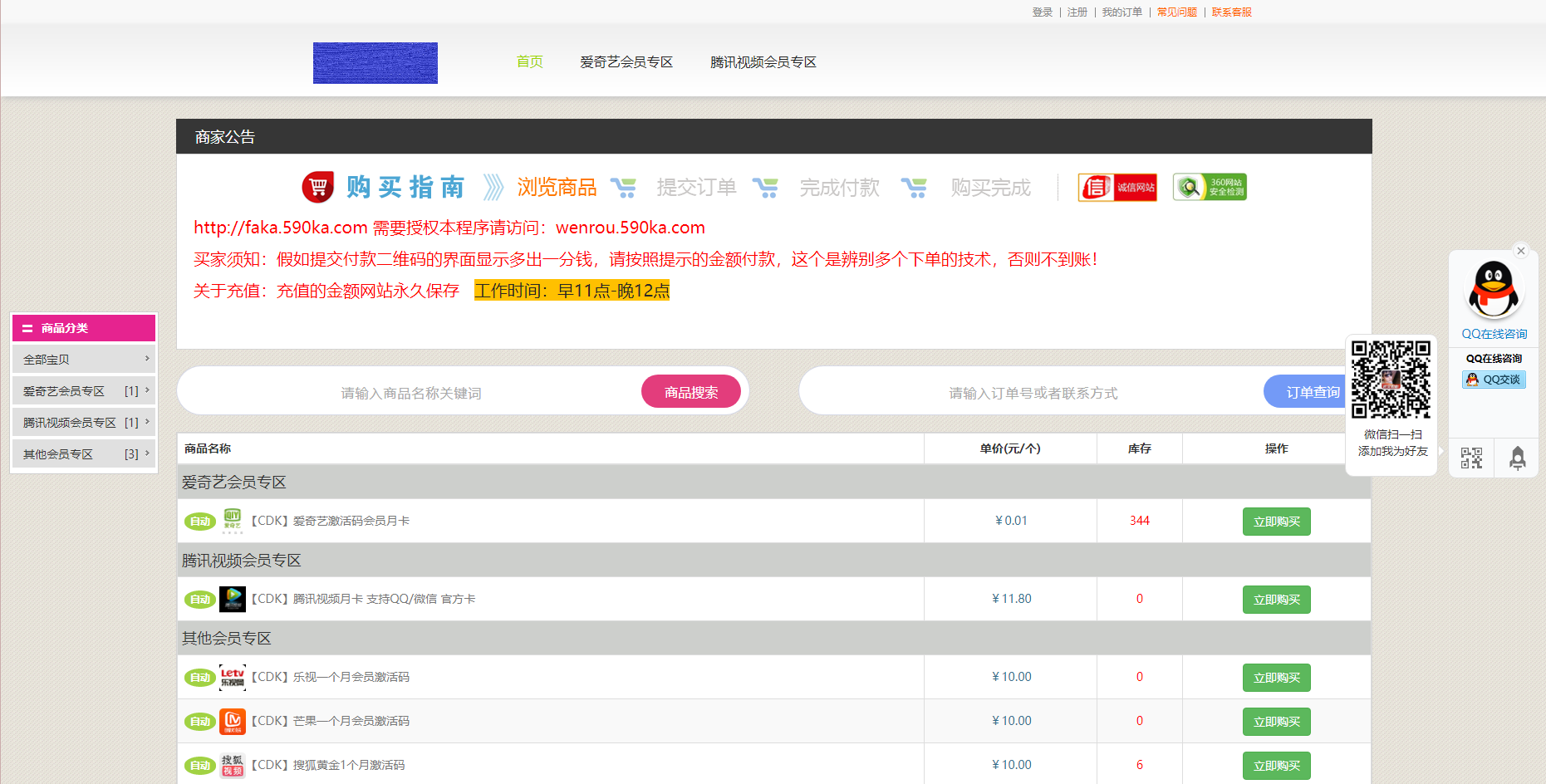Click the ¥11.80 price cell
Screen dimensions: 1546x784
pyautogui.click(x=1011, y=599)
